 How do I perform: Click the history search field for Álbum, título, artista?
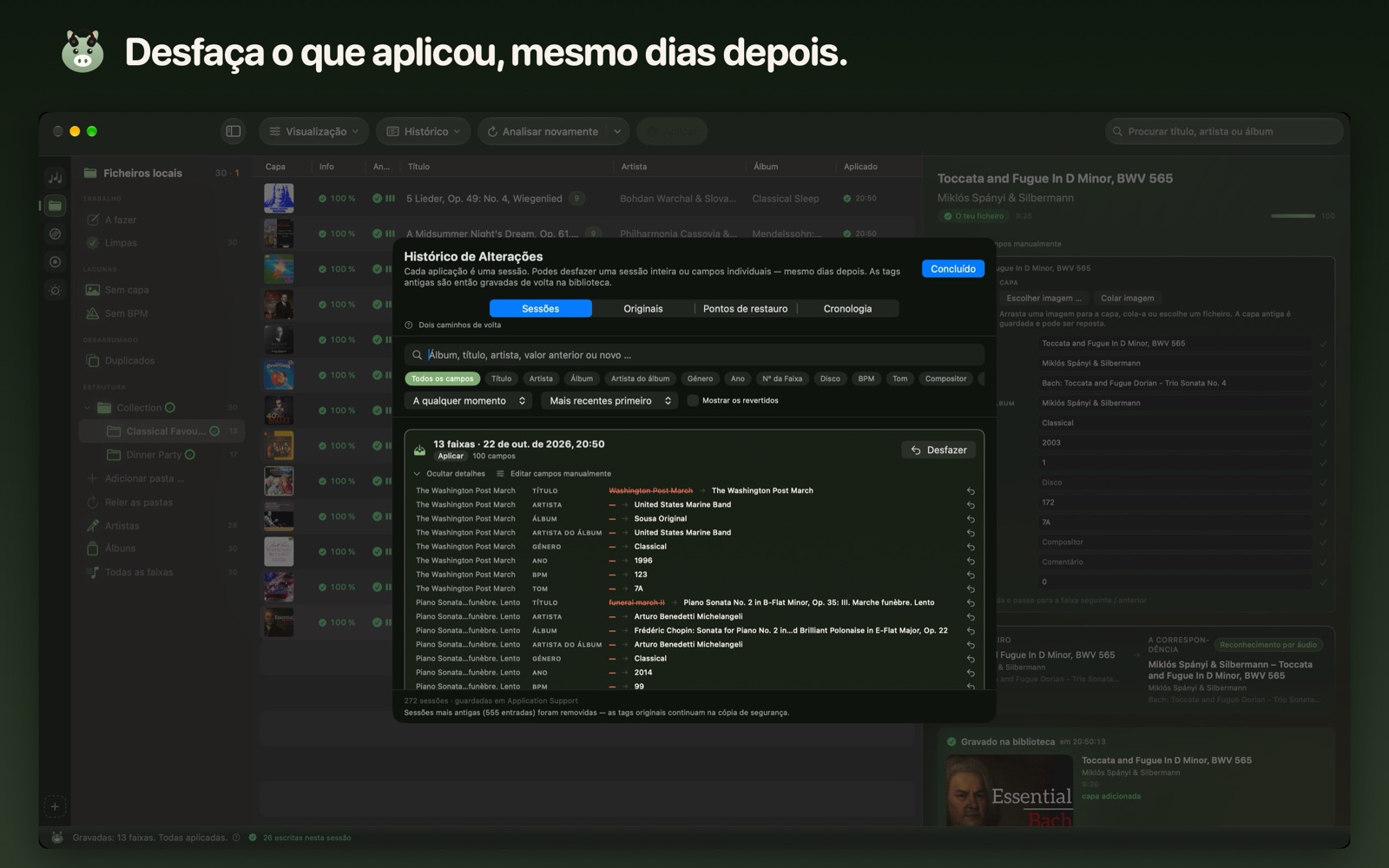pyautogui.click(x=694, y=355)
